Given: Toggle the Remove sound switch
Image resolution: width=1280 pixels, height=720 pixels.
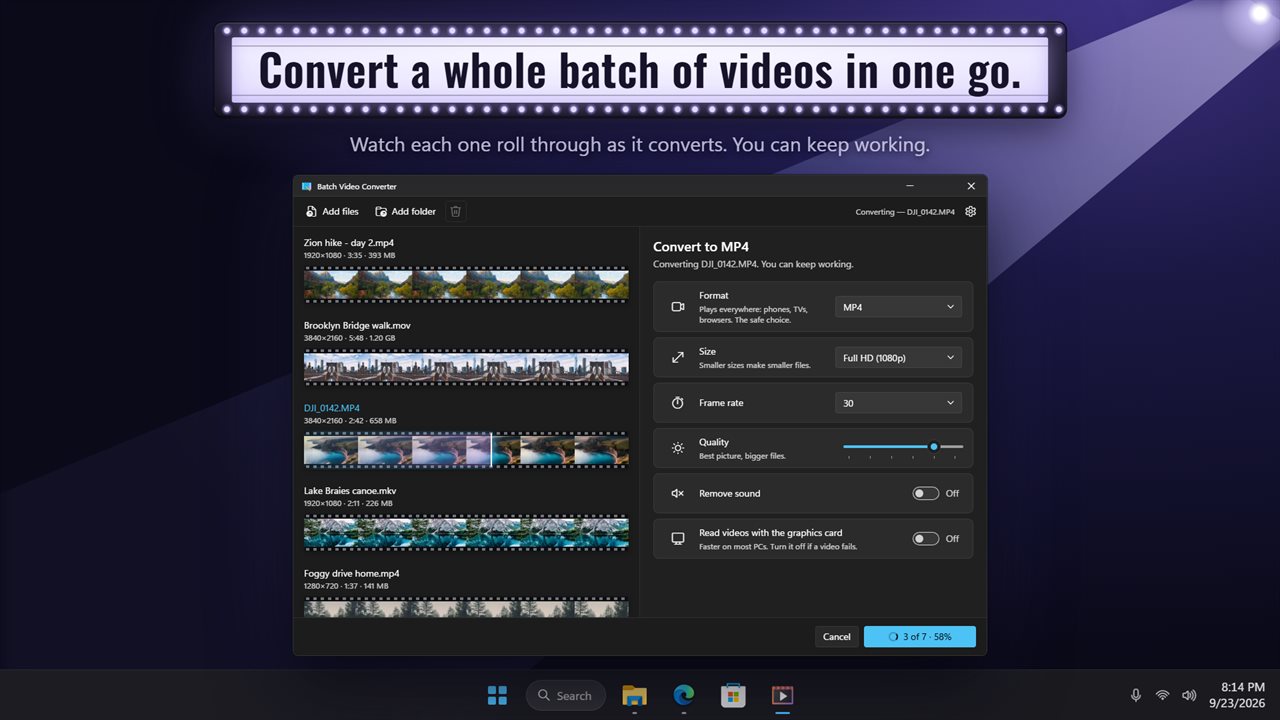Looking at the screenshot, I should coord(926,493).
